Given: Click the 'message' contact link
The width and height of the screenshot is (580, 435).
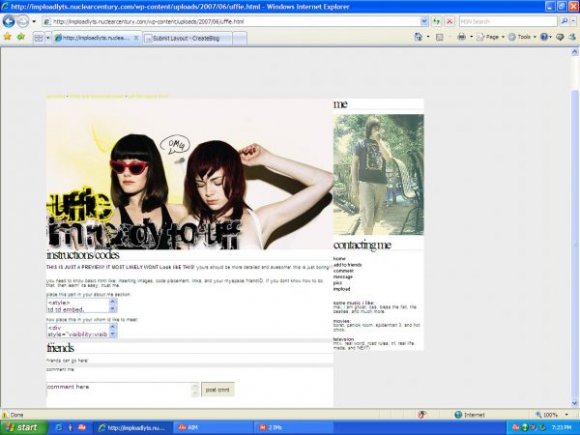Looking at the screenshot, I should pos(343,277).
